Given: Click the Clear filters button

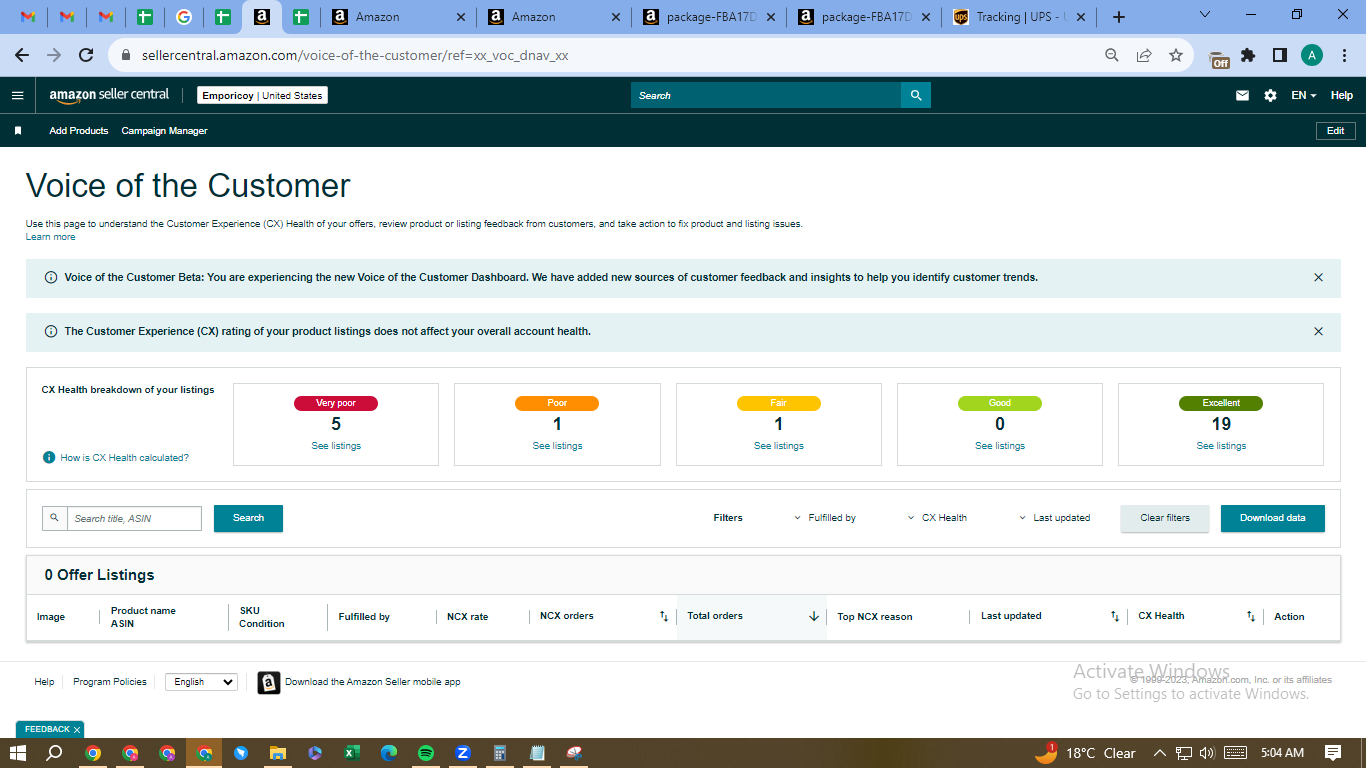Looking at the screenshot, I should click(x=1165, y=518).
